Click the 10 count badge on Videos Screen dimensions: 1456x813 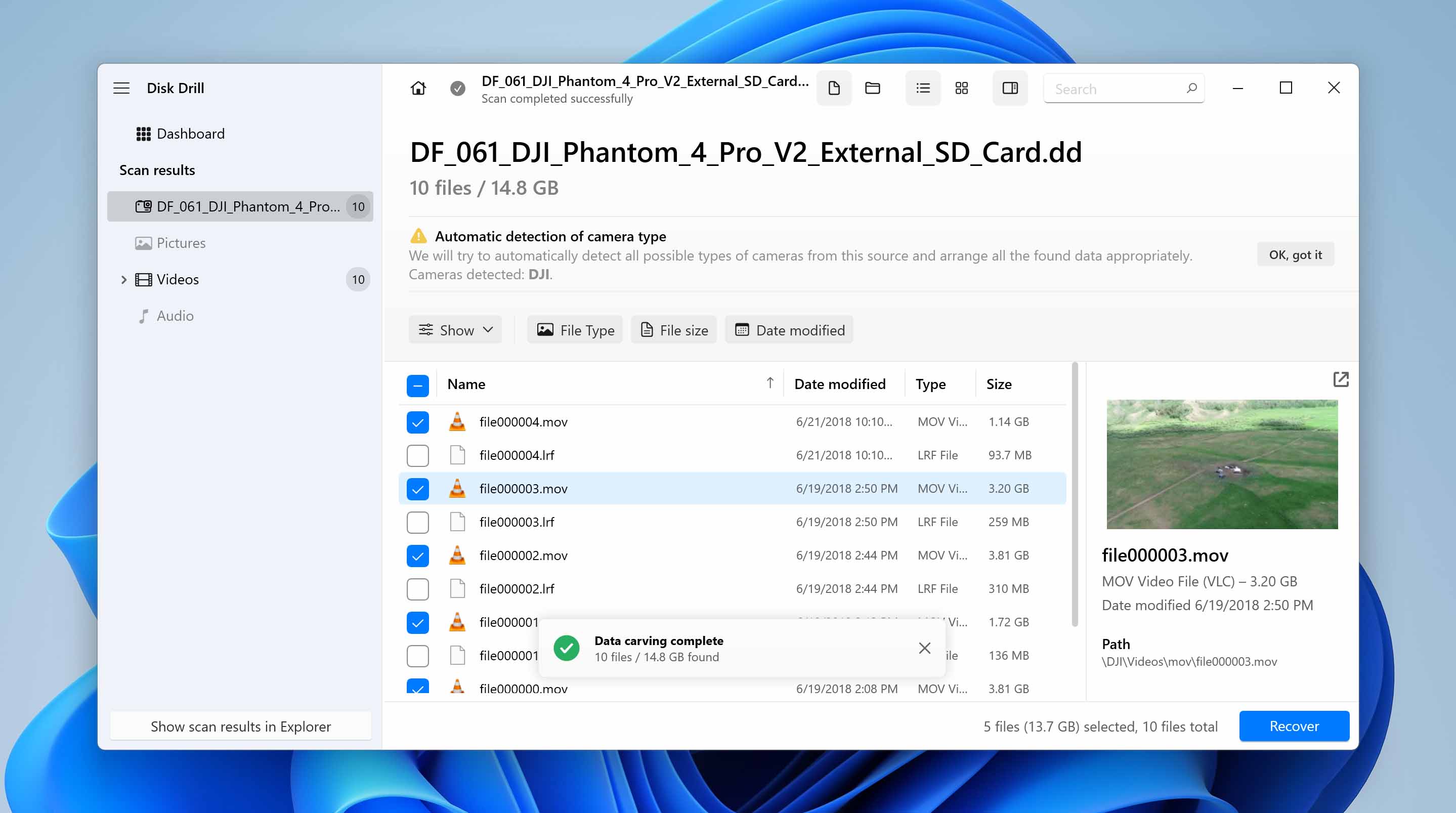click(358, 279)
